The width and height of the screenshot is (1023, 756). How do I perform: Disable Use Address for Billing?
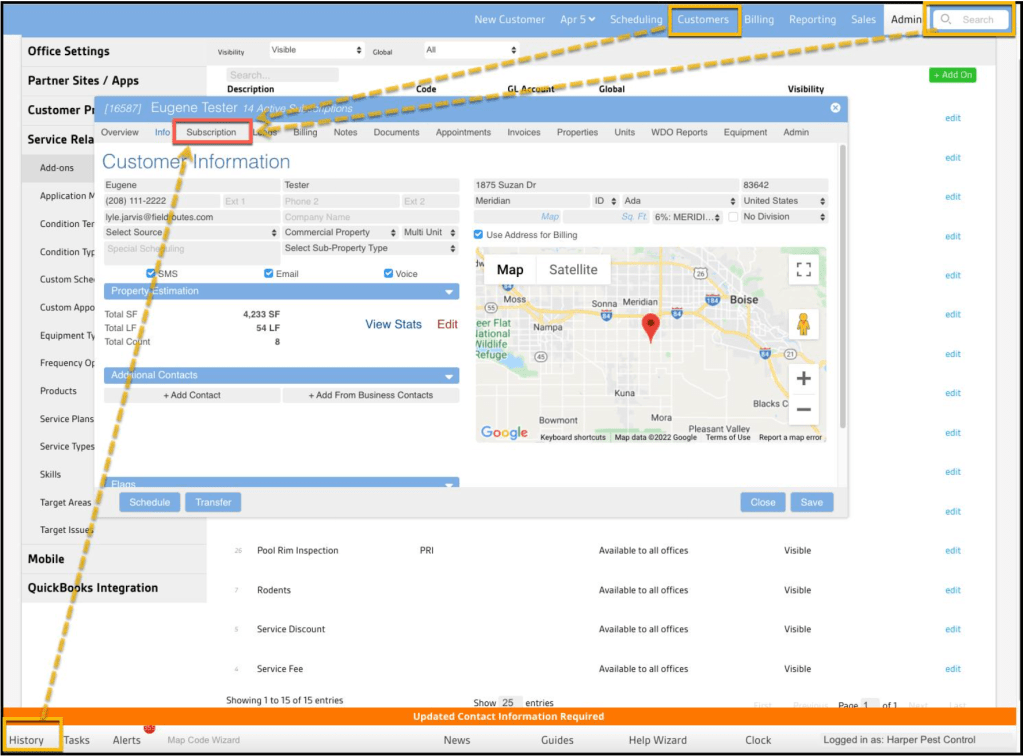(480, 235)
